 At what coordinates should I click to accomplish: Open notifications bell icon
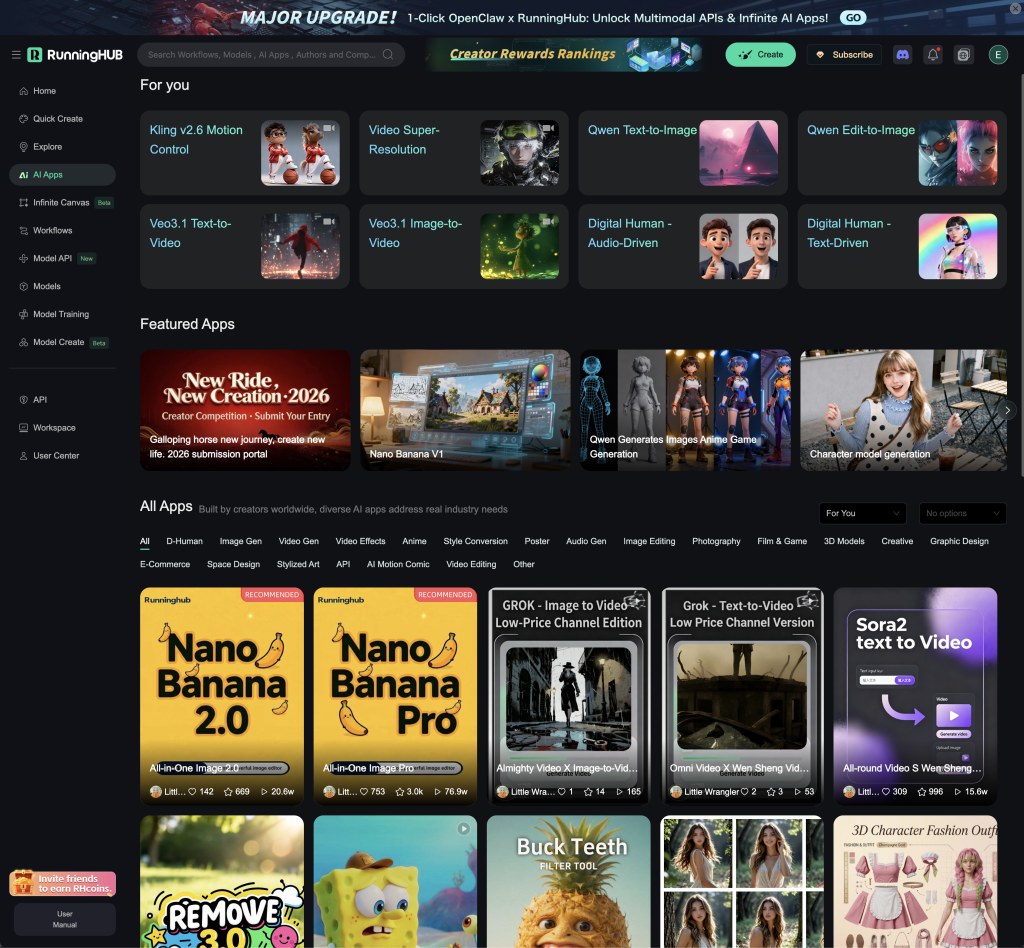click(933, 55)
